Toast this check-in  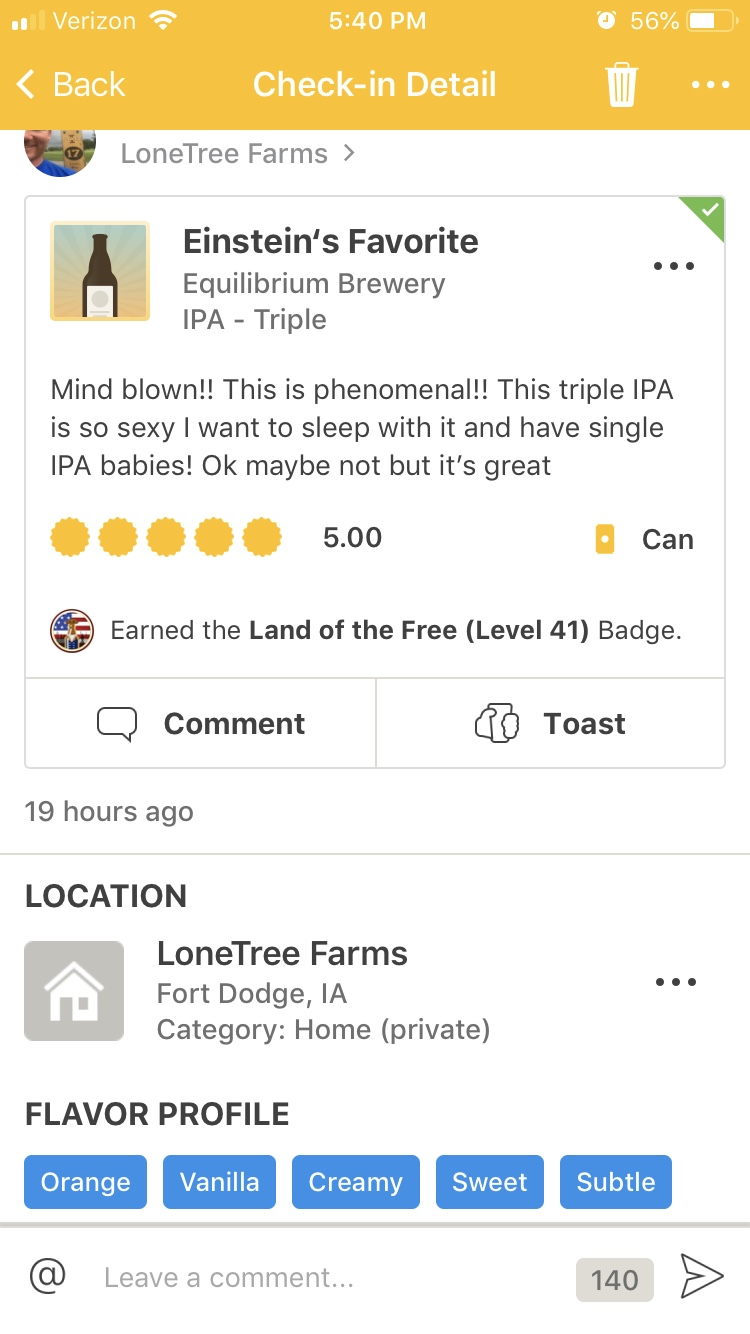[550, 723]
